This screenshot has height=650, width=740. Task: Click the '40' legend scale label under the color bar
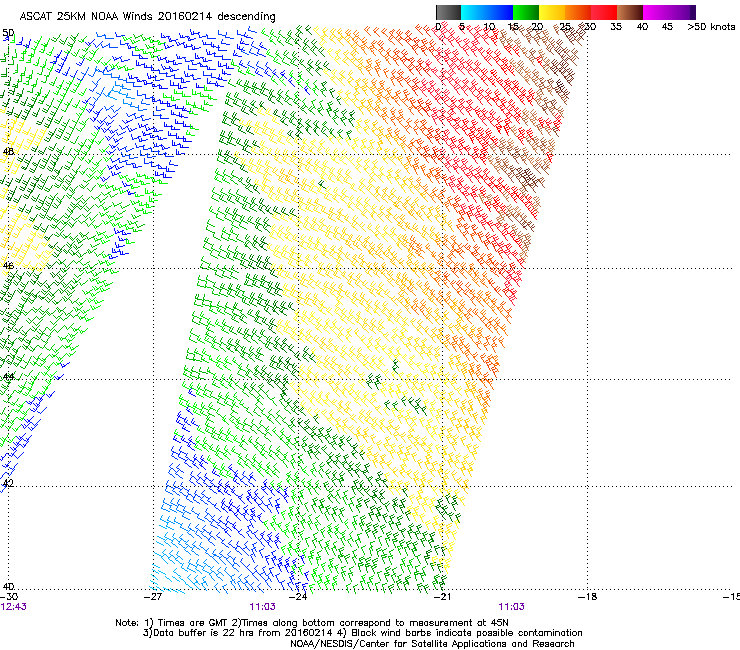coord(642,27)
